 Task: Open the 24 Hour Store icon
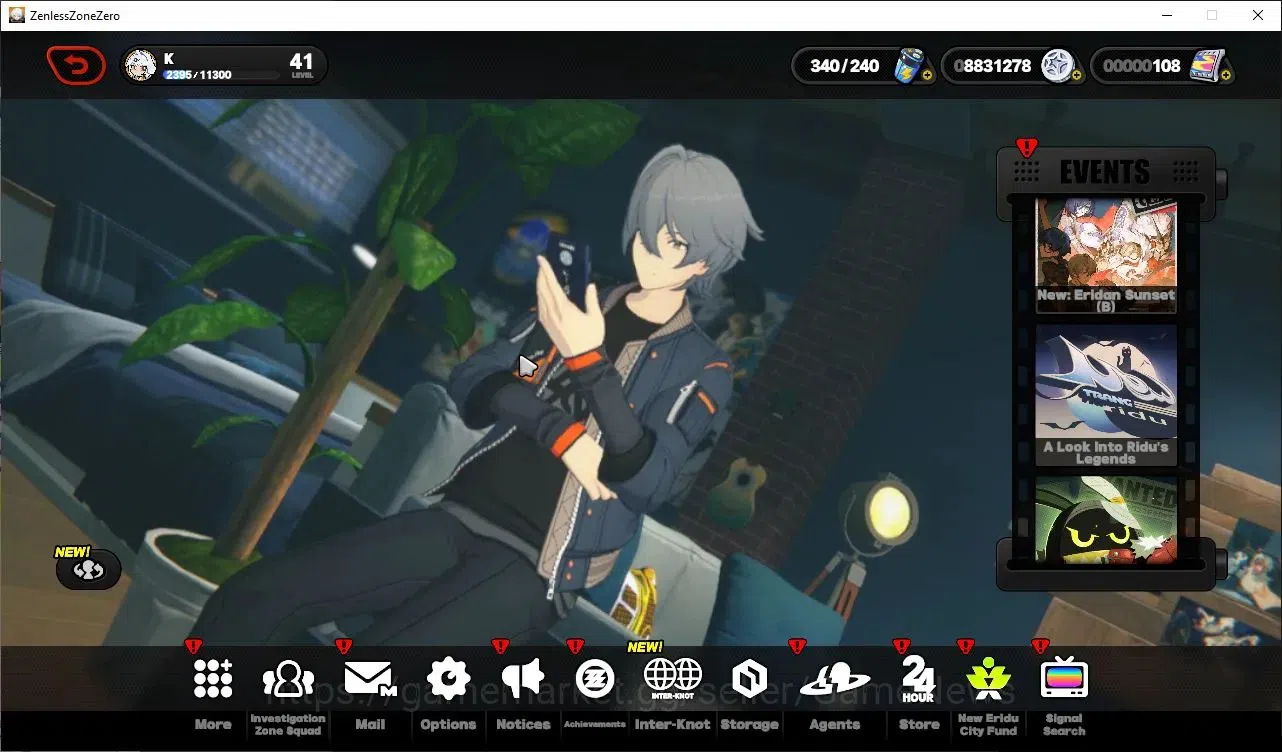click(918, 679)
